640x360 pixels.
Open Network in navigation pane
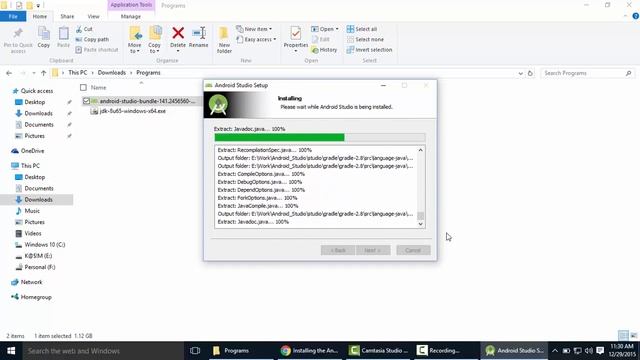click(31, 282)
